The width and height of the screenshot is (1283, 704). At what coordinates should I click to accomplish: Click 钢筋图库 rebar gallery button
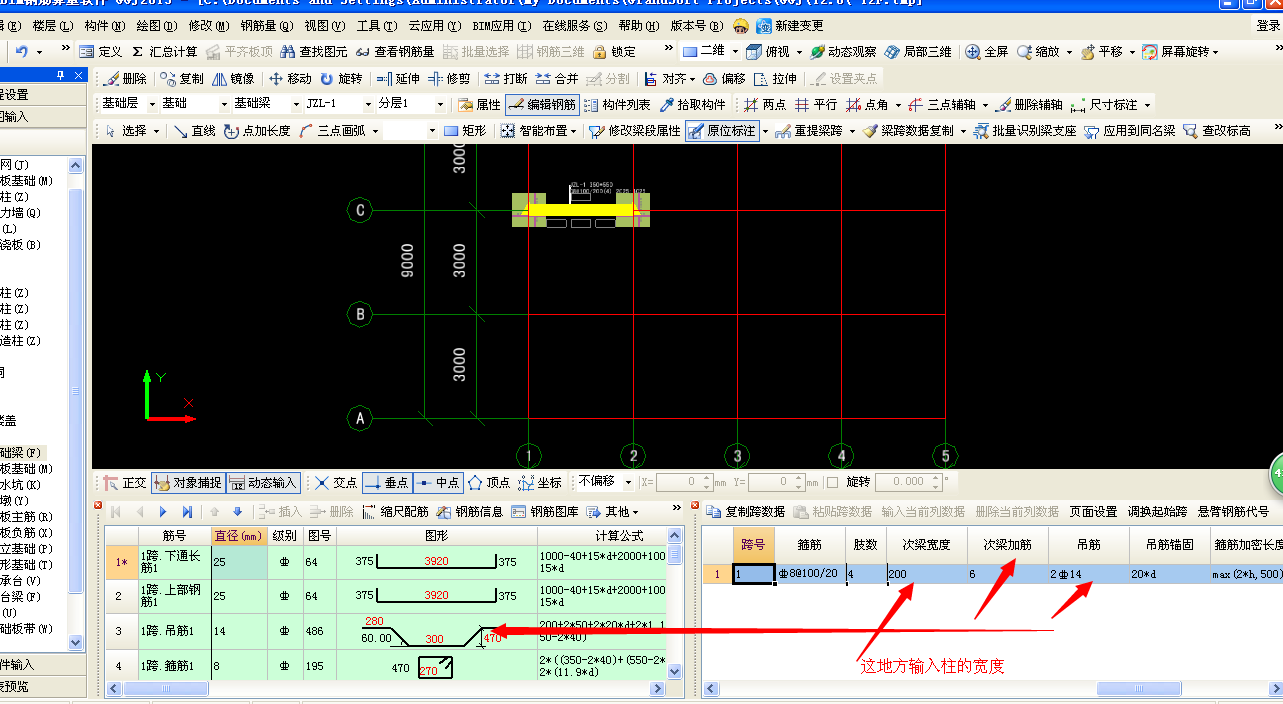pyautogui.click(x=546, y=512)
